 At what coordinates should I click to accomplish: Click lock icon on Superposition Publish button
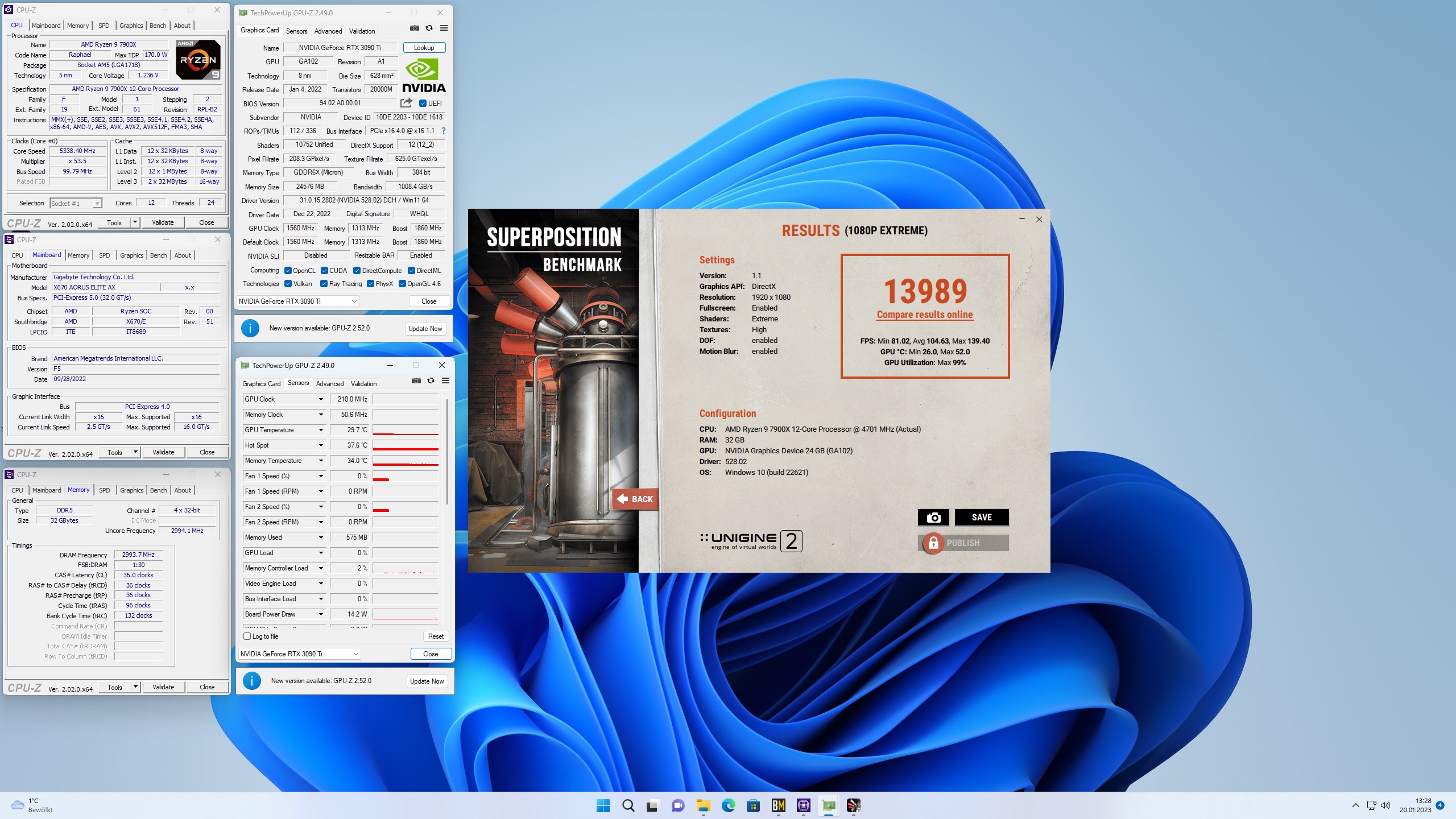[x=933, y=543]
